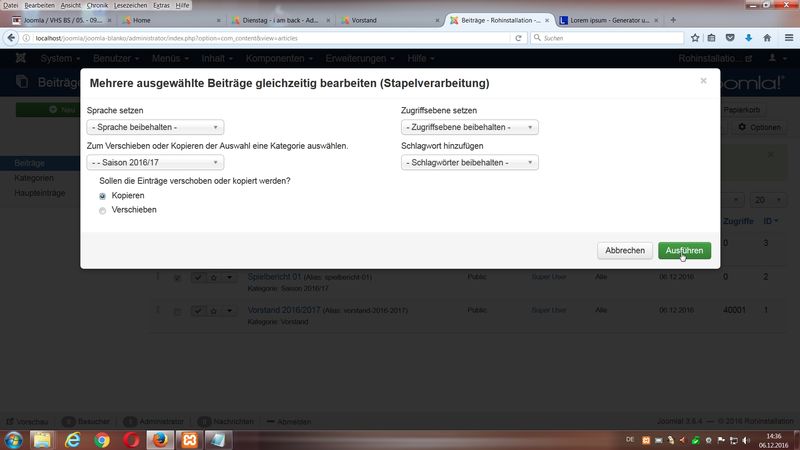Open the Erweiterungen dropdown in Joomla
The width and height of the screenshot is (800, 450).
[360, 59]
